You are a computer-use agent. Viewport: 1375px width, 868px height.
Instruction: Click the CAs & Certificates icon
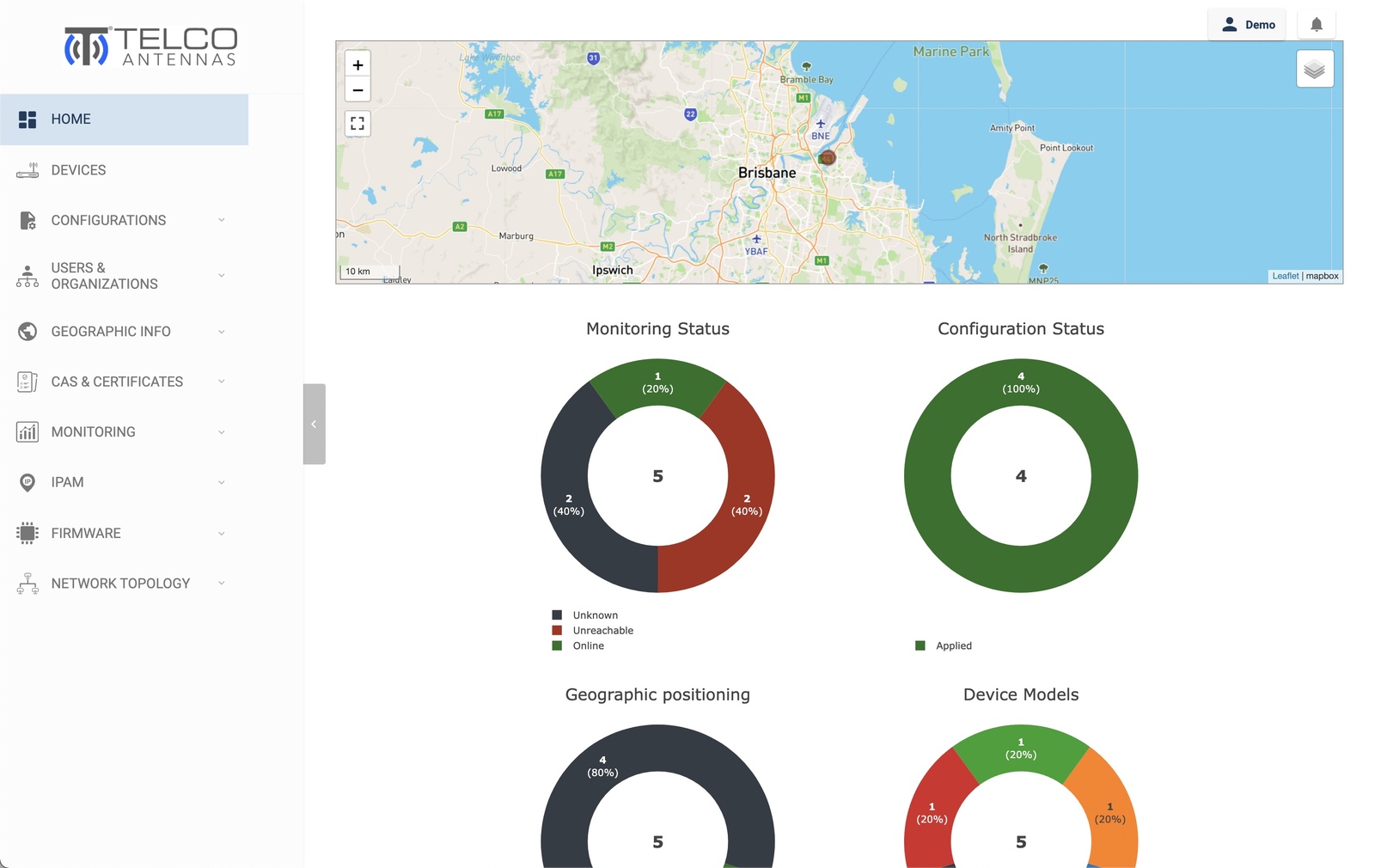[x=27, y=382]
